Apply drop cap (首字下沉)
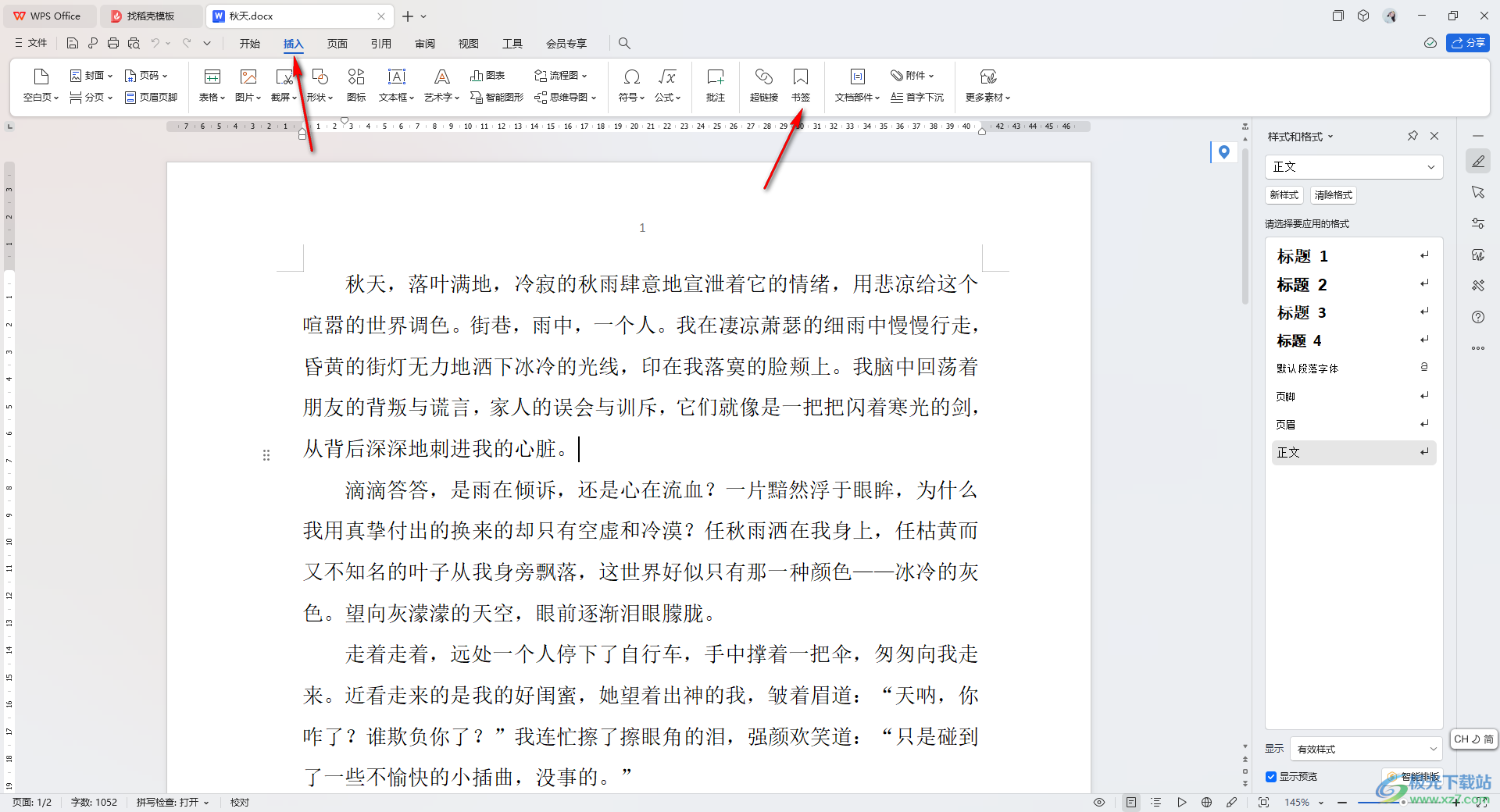This screenshot has width=1500, height=812. (x=917, y=98)
